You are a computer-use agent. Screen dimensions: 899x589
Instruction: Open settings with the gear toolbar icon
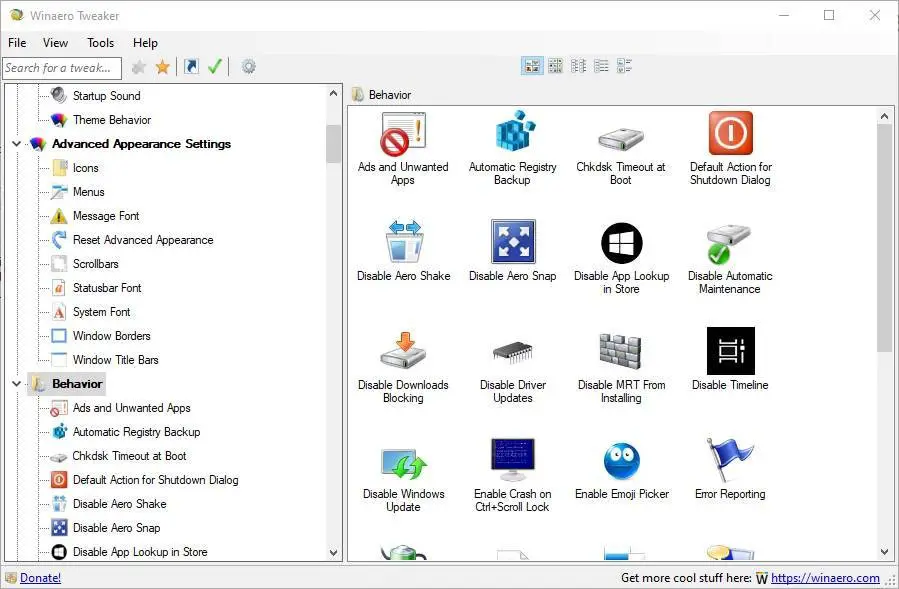tap(248, 67)
